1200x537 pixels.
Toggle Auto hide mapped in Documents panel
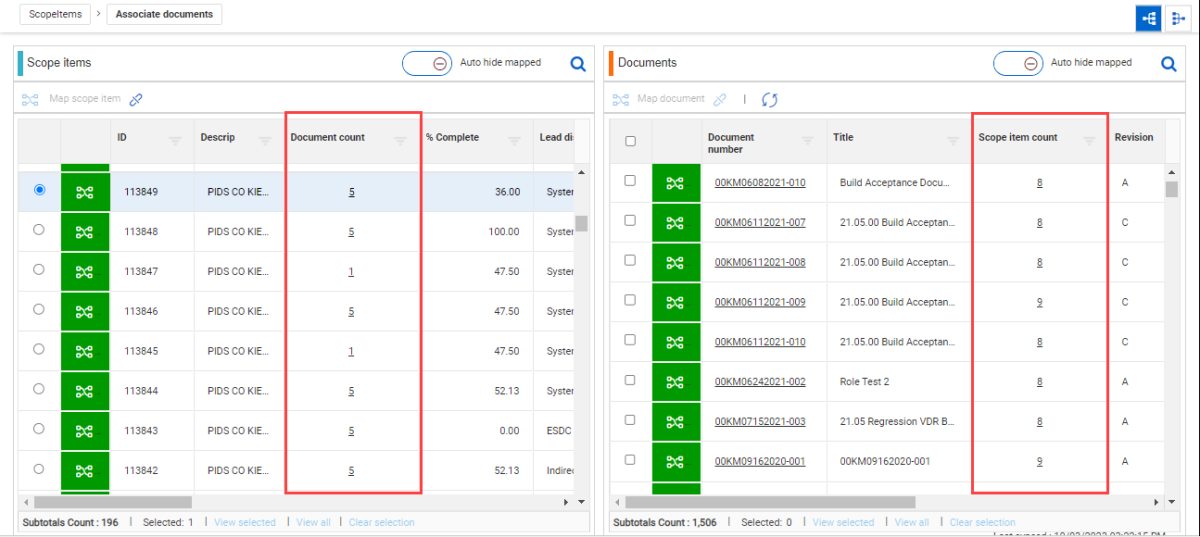pyautogui.click(x=1018, y=63)
